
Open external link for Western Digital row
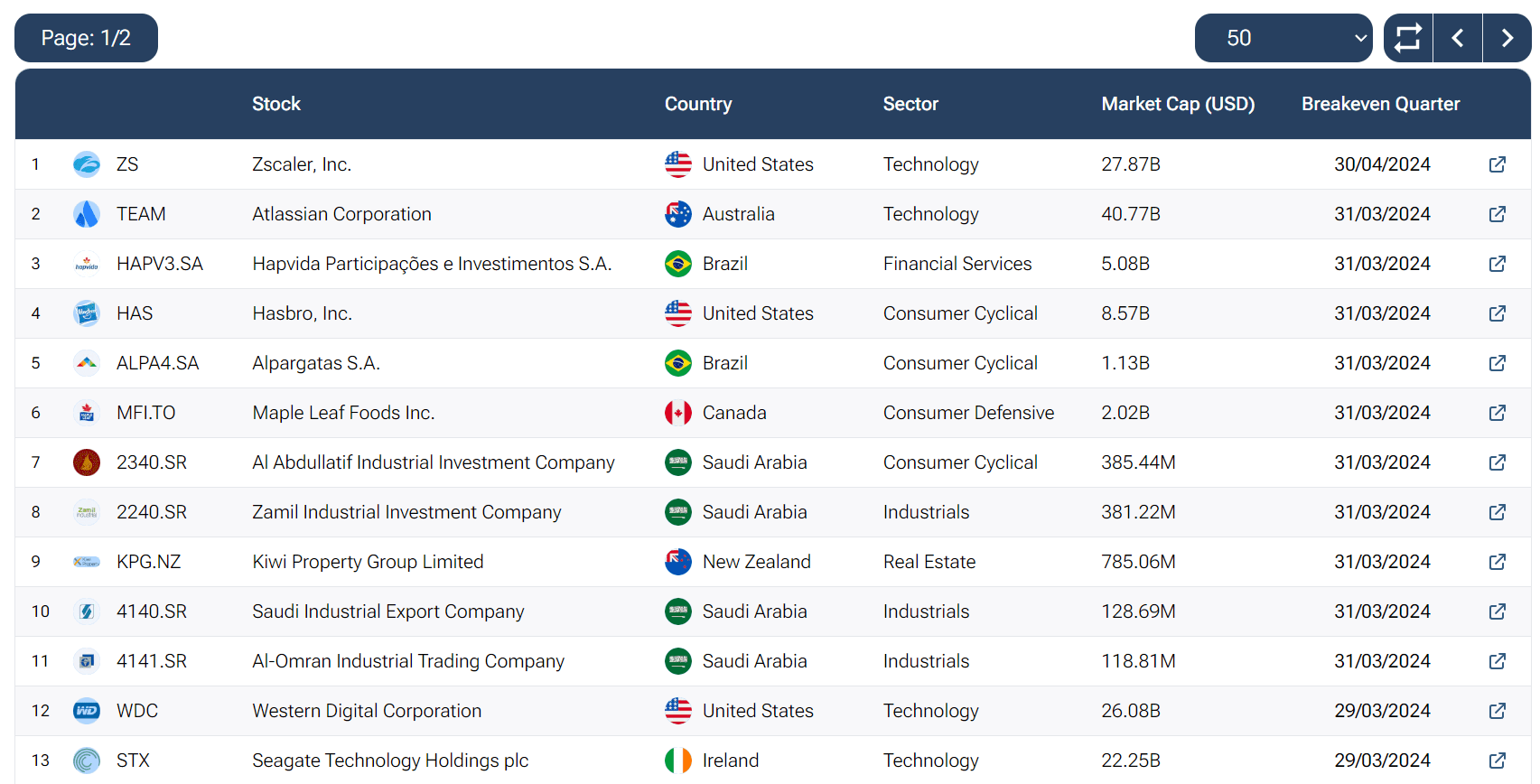[1497, 711]
